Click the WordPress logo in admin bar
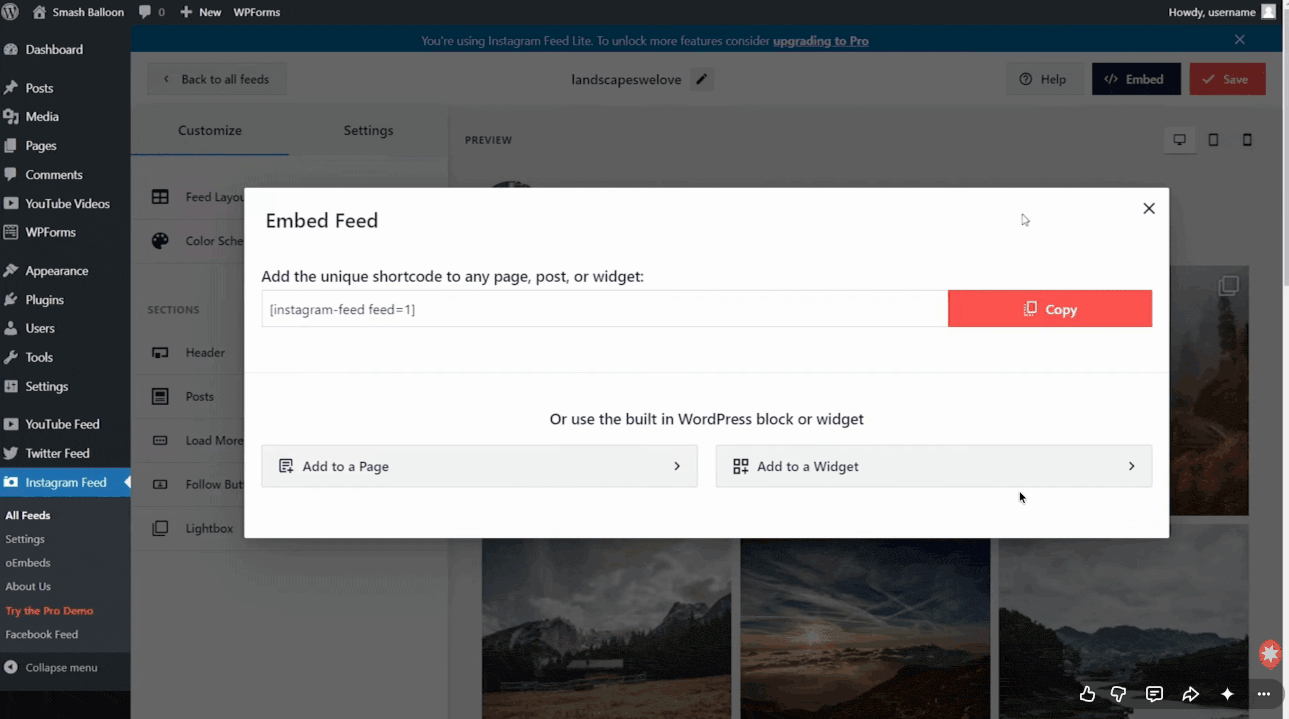 click(x=11, y=12)
